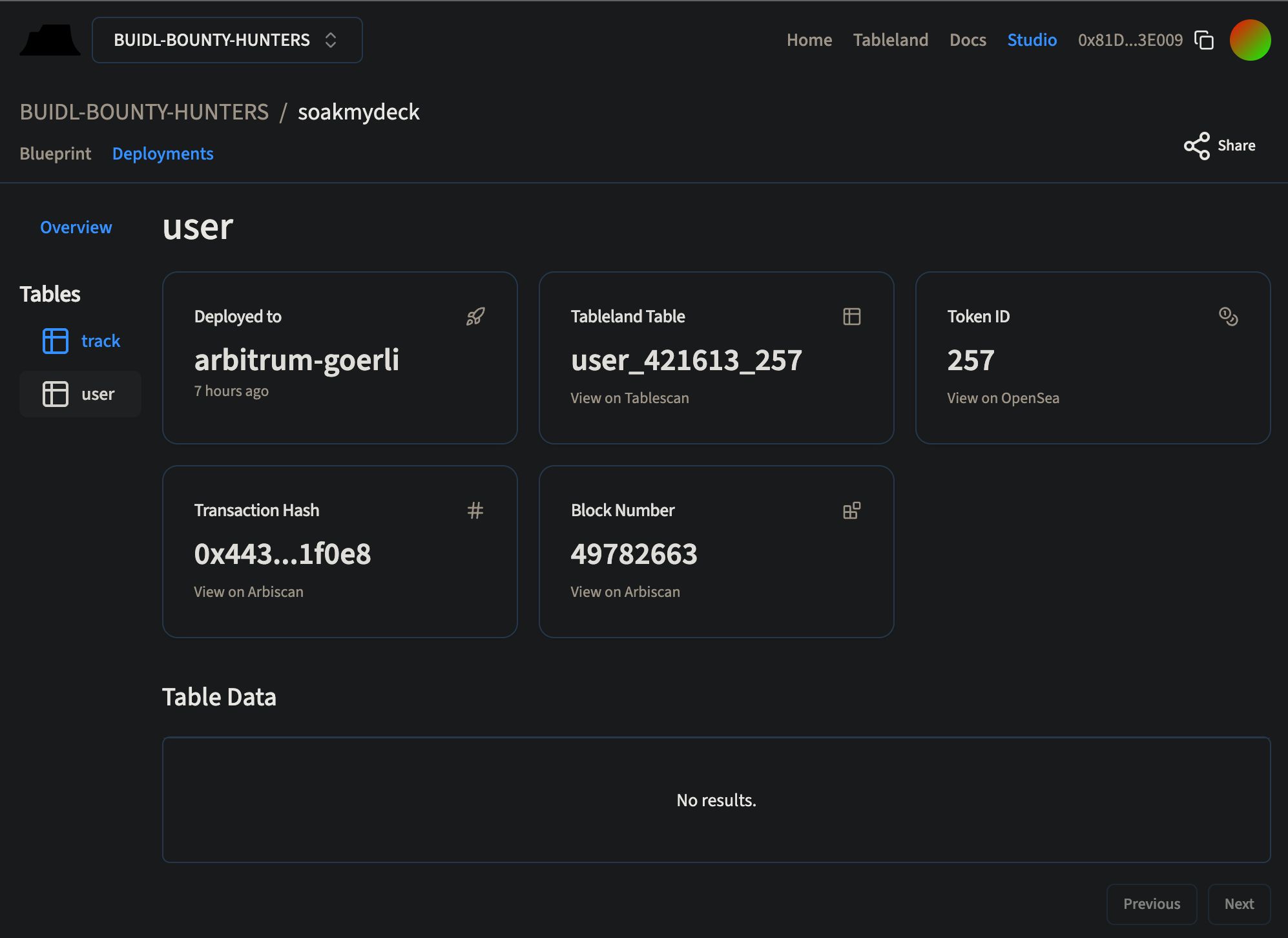Click hash icon on Transaction Hash card

click(475, 510)
